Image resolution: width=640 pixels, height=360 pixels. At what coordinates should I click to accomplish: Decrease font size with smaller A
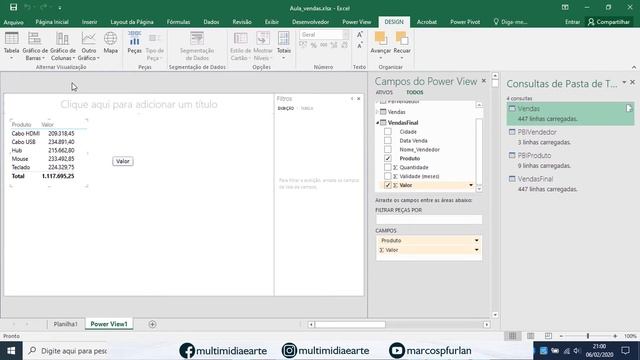(360, 45)
